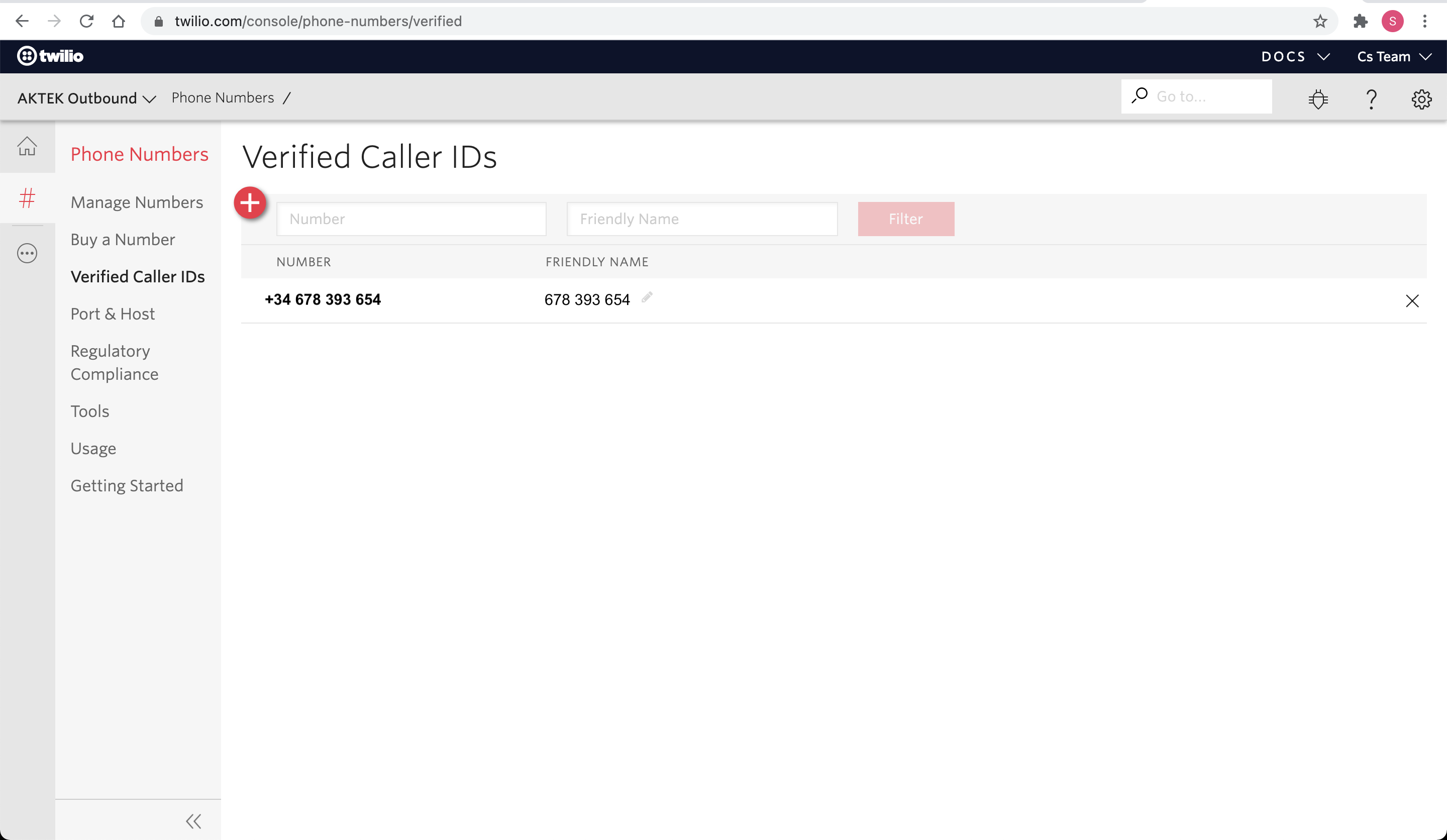
Task: Edit friendly name with pencil icon
Action: pyautogui.click(x=647, y=297)
